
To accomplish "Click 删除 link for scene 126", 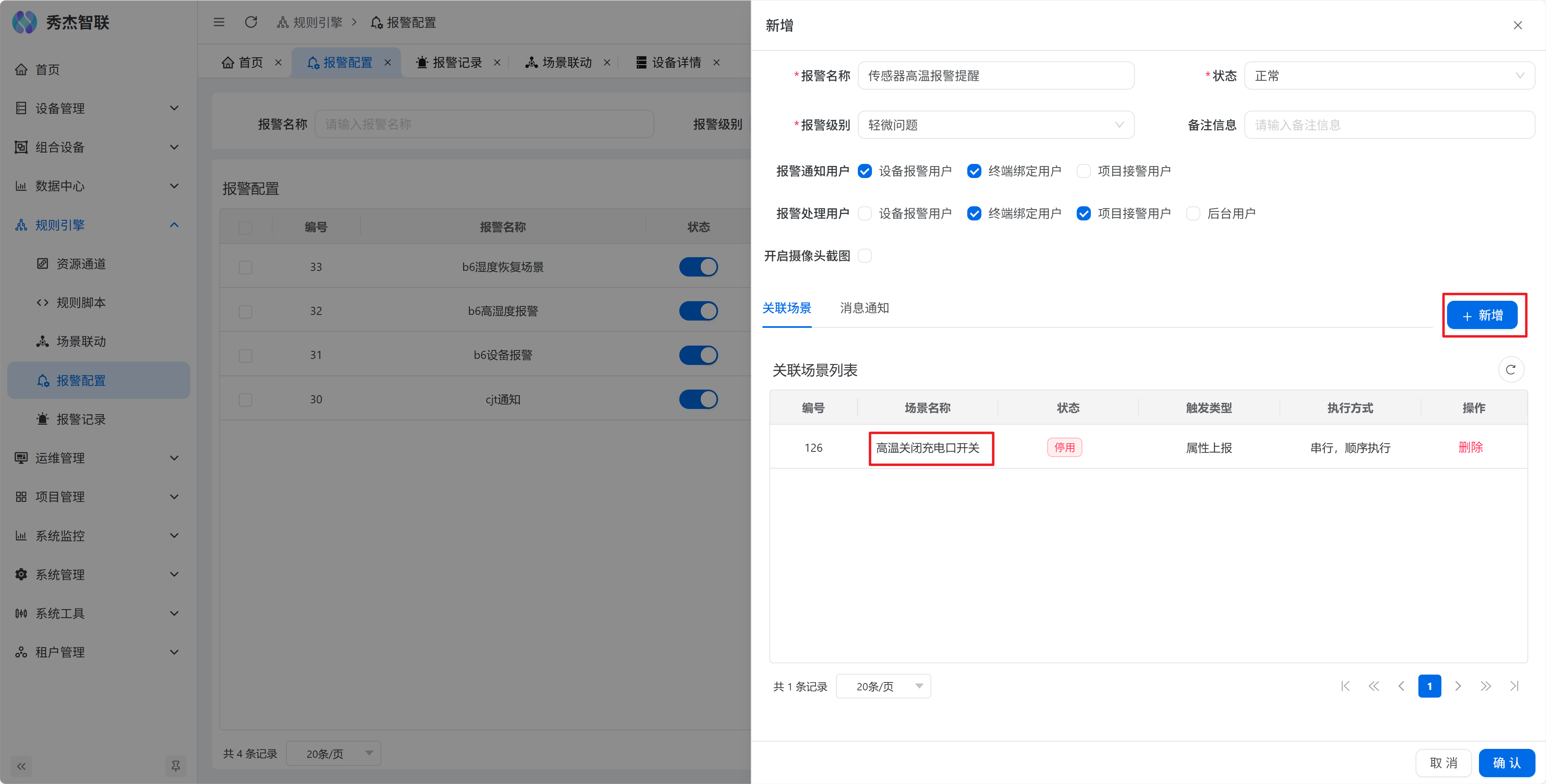I will tap(1470, 447).
